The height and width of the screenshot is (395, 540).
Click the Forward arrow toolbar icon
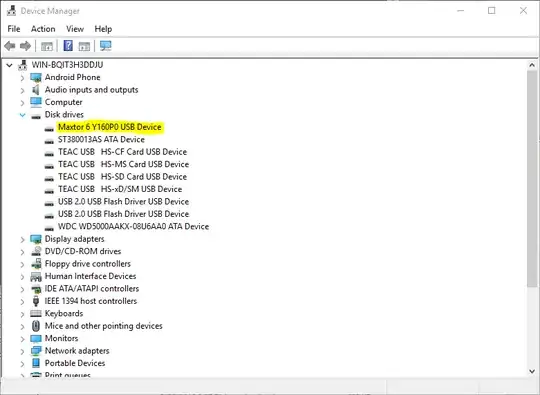(x=25, y=46)
